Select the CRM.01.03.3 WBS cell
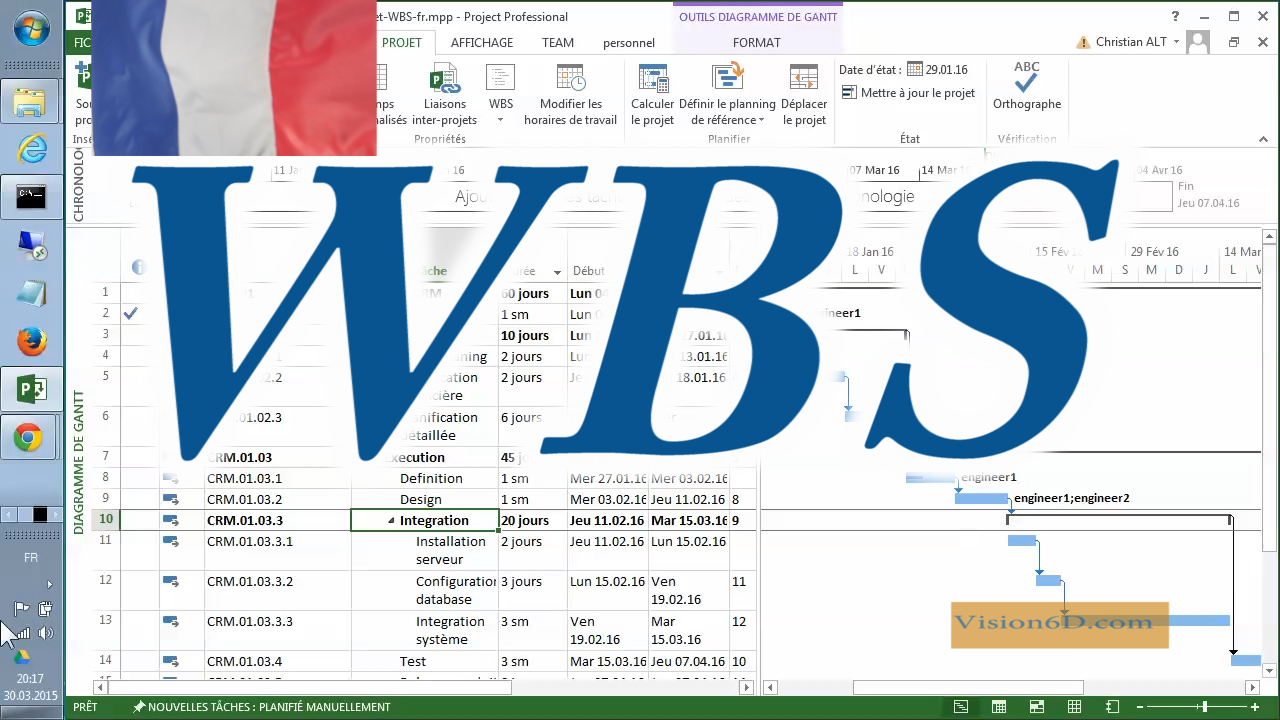Image resolution: width=1280 pixels, height=720 pixels. point(277,520)
